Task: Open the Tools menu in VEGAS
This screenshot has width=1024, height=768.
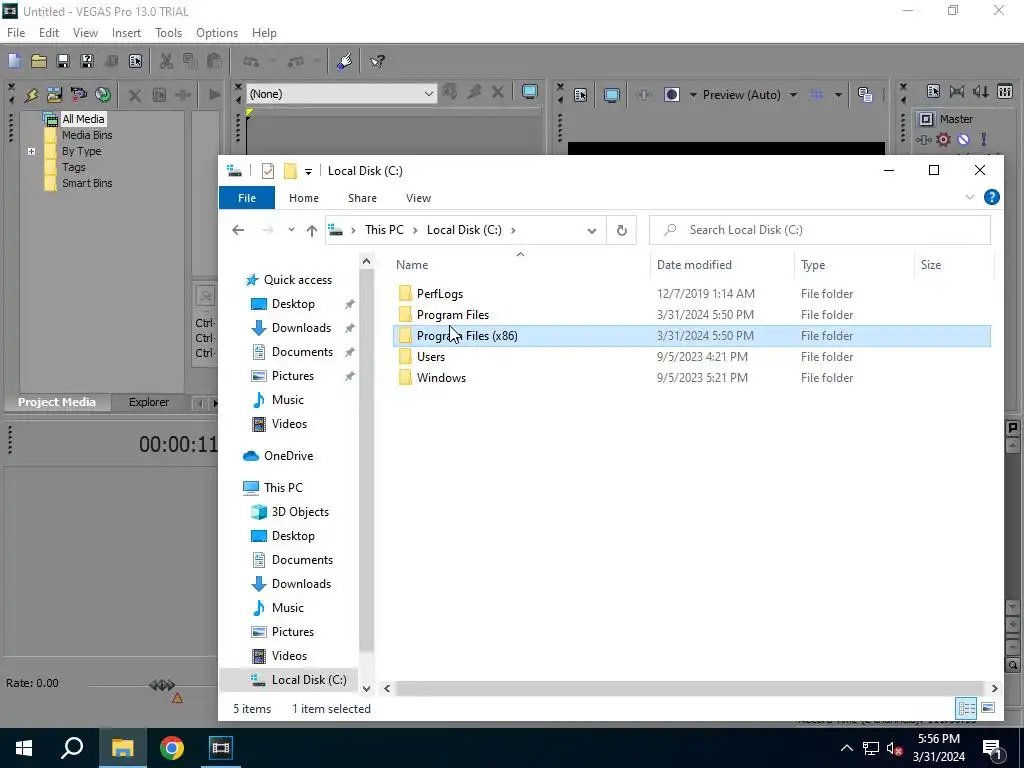Action: (168, 33)
